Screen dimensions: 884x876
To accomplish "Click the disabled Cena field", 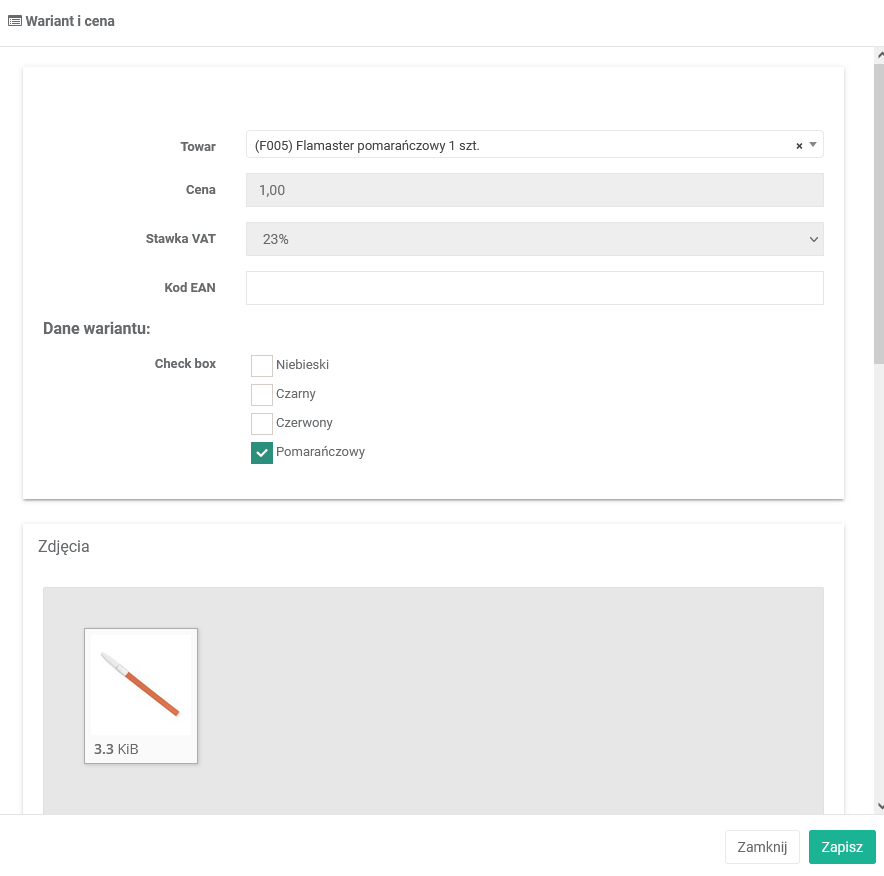I will coord(534,190).
